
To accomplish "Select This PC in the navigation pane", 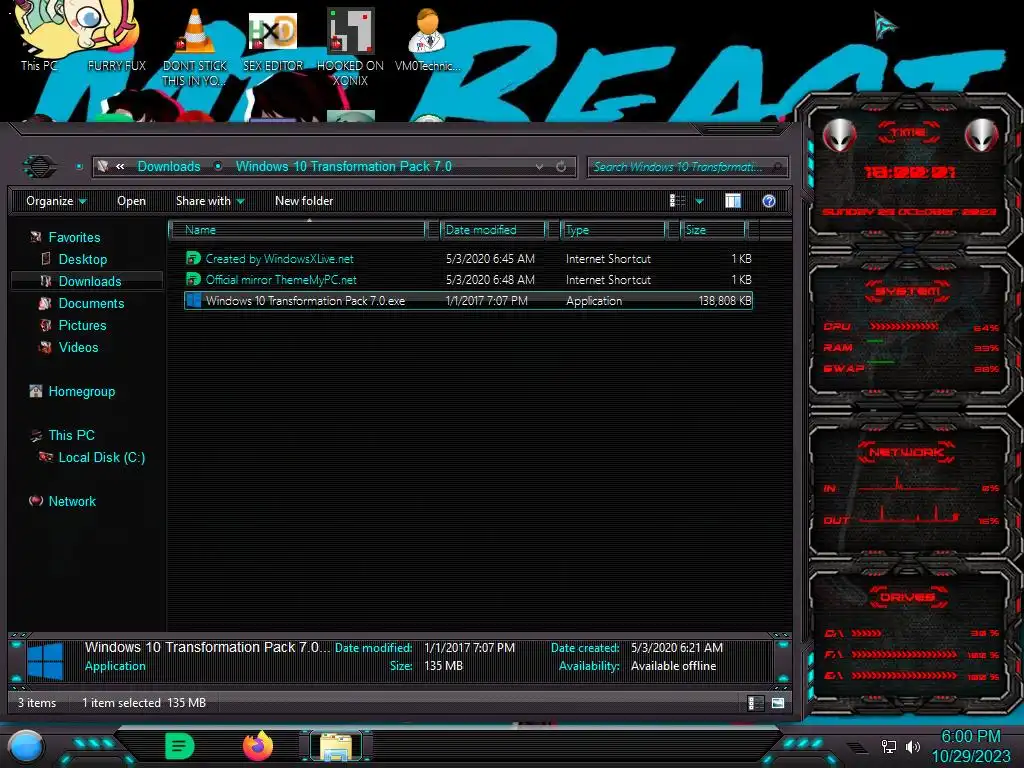I will [x=71, y=435].
